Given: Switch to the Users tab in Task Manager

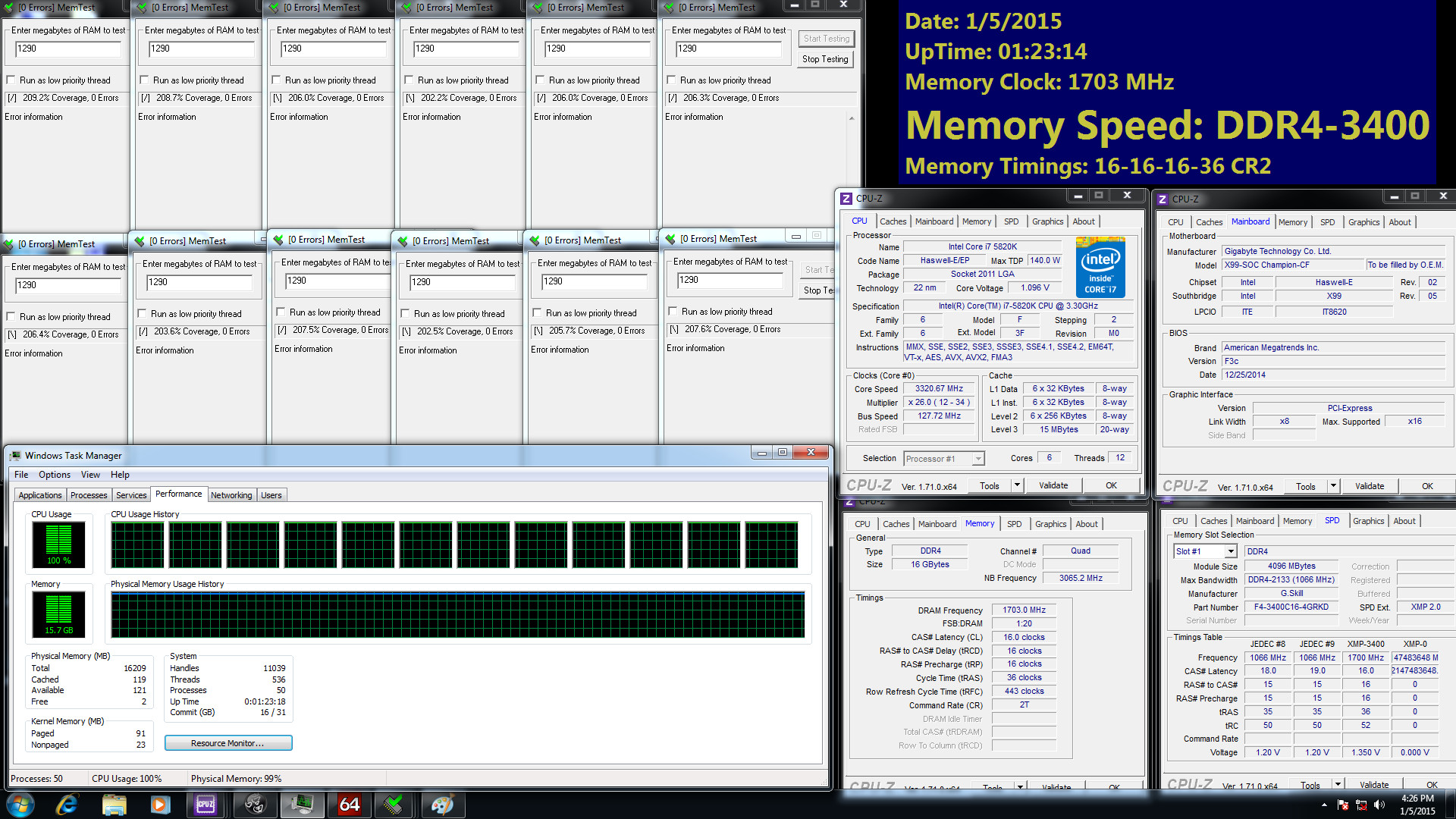Looking at the screenshot, I should [x=269, y=494].
